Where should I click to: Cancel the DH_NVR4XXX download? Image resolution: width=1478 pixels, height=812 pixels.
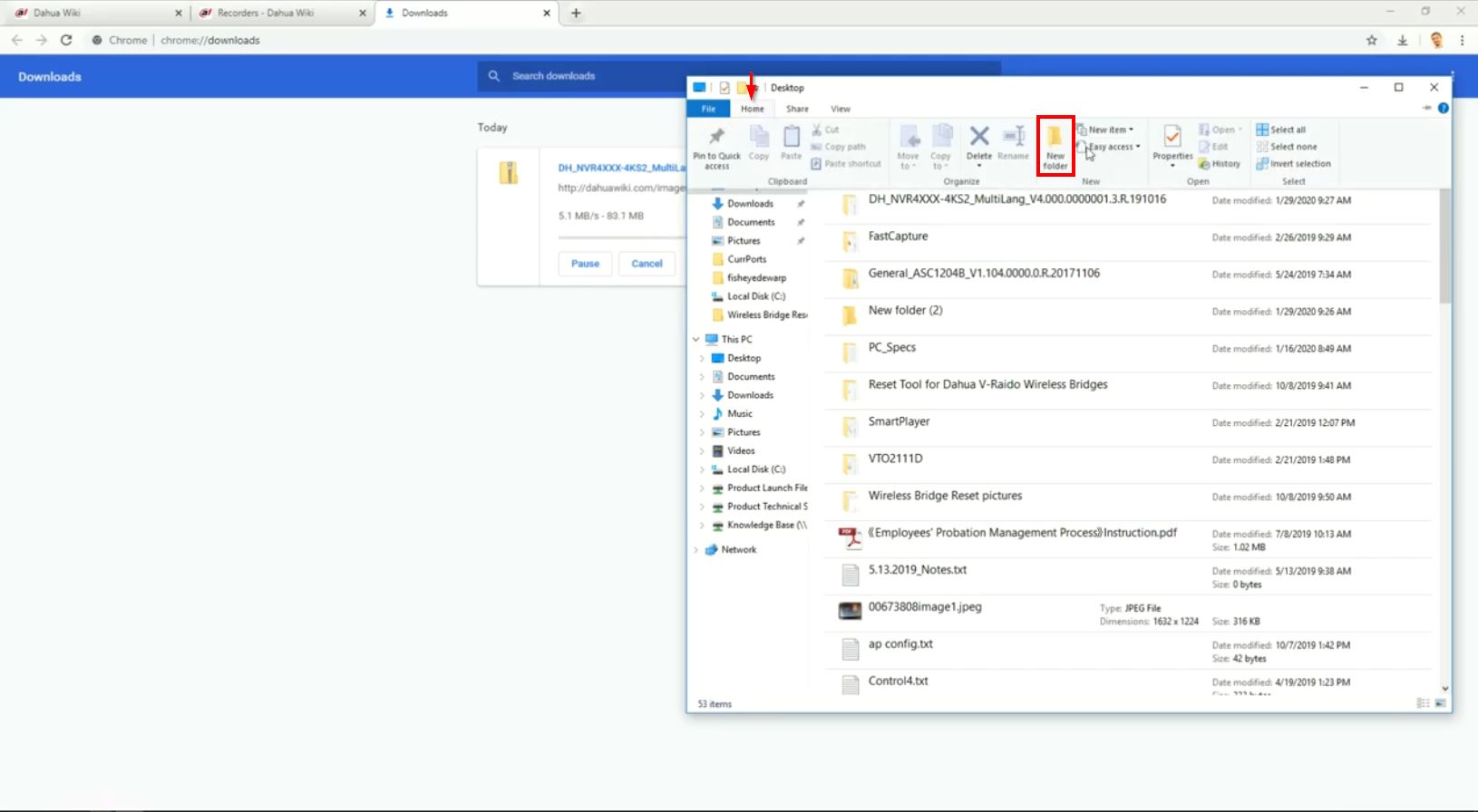647,264
